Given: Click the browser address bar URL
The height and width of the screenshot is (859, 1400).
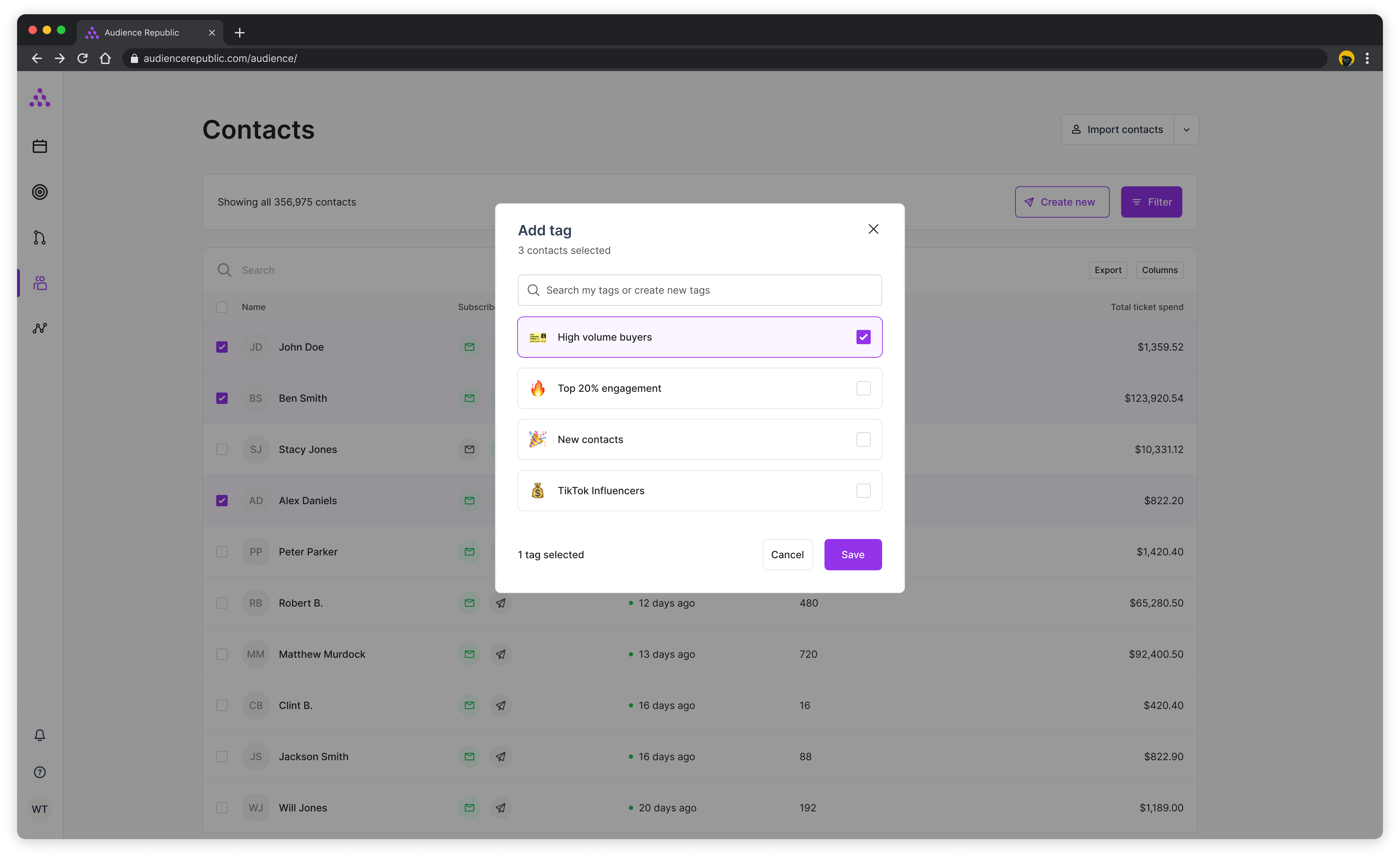Looking at the screenshot, I should [220, 59].
